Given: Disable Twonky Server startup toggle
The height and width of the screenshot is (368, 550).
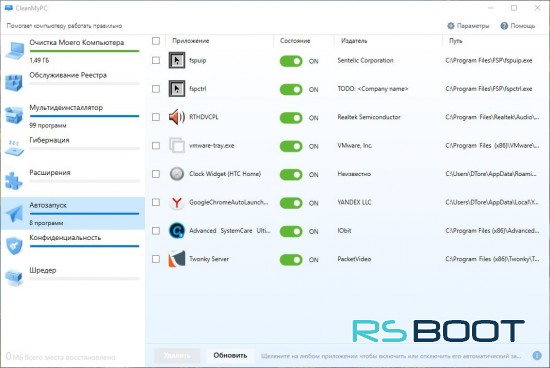Looking at the screenshot, I should tap(291, 260).
